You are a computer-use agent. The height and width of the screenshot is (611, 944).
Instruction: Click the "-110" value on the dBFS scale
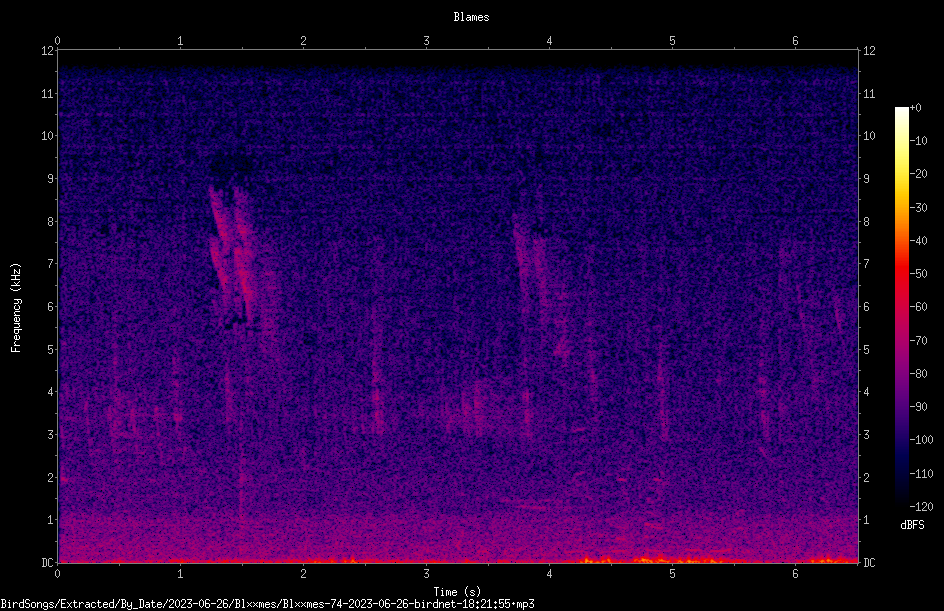coord(921,474)
